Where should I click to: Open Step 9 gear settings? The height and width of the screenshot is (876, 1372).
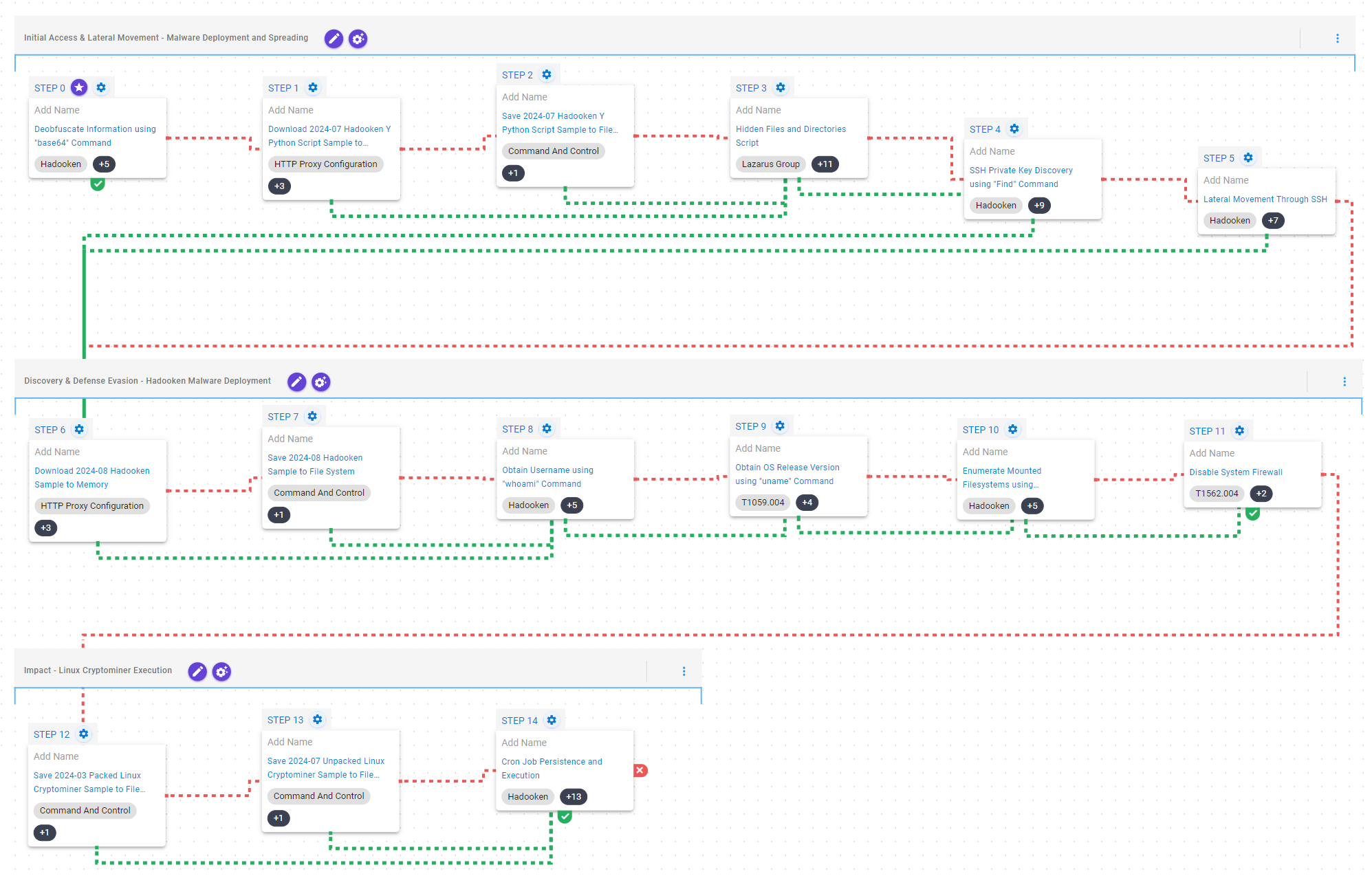pos(780,426)
